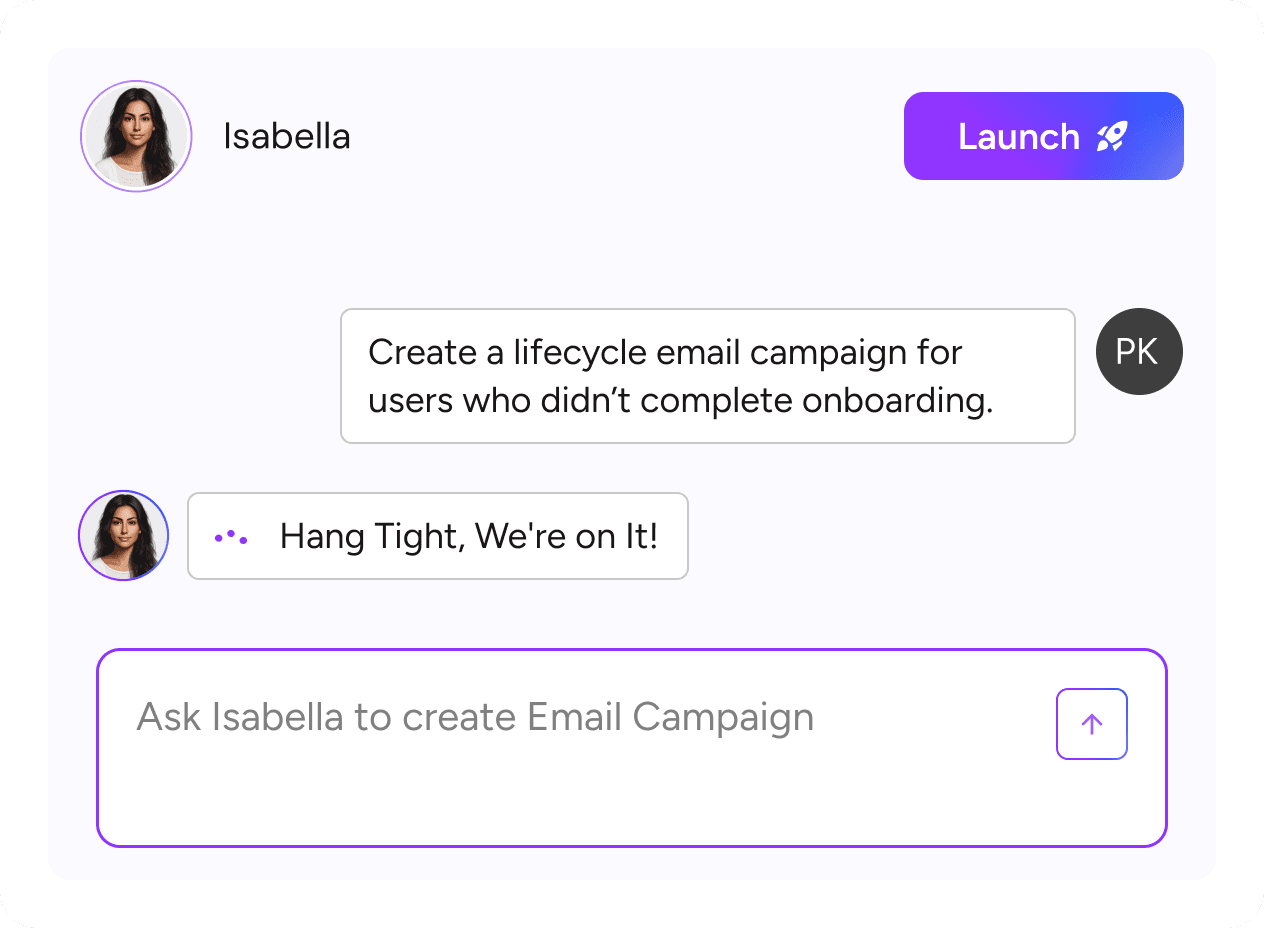Click the text "Create a lifecycle email campaign for"
This screenshot has width=1264, height=928.
[665, 352]
